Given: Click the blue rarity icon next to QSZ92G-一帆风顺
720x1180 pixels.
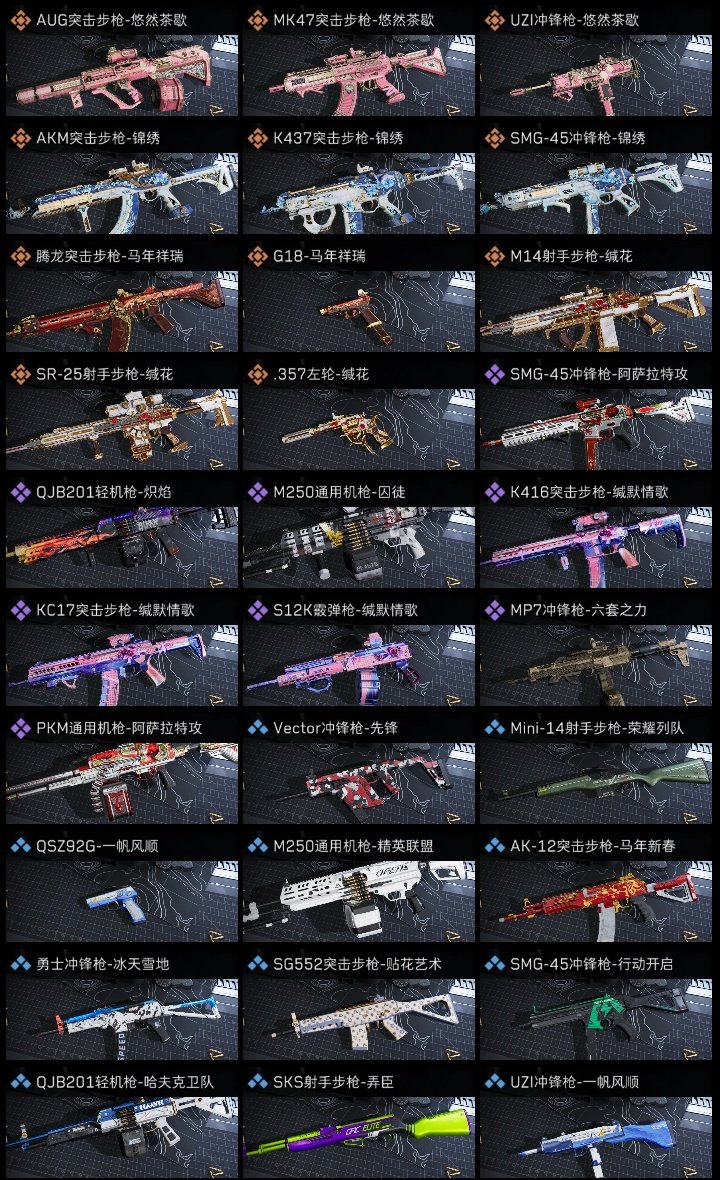Looking at the screenshot, I should [x=20, y=846].
